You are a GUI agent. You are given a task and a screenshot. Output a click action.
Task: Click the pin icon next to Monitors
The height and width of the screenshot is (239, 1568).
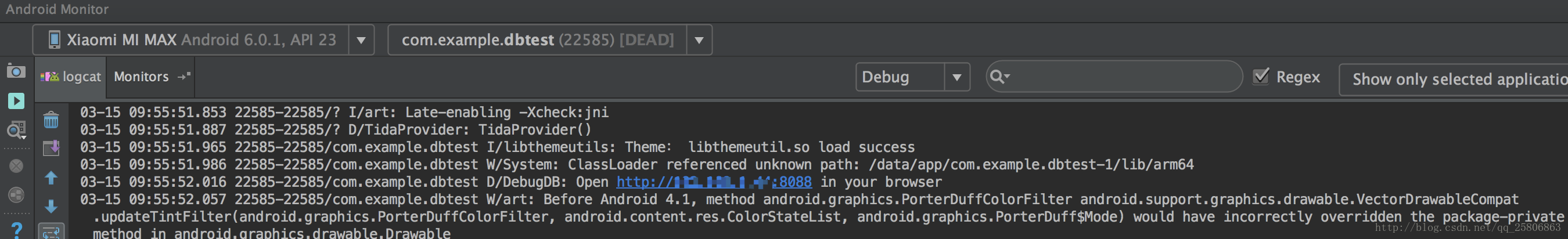click(184, 76)
